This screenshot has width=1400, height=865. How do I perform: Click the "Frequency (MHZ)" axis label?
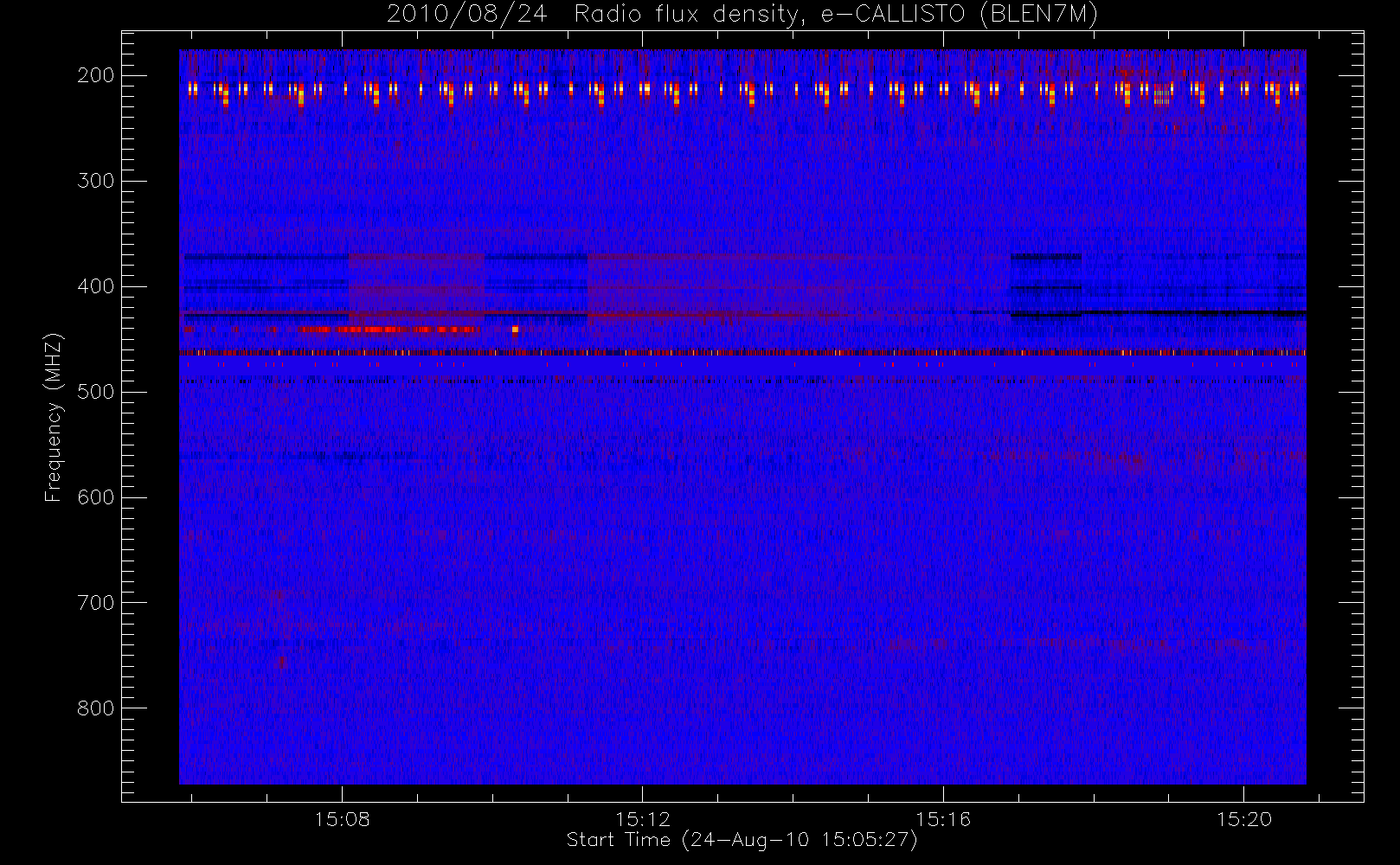[x=54, y=417]
